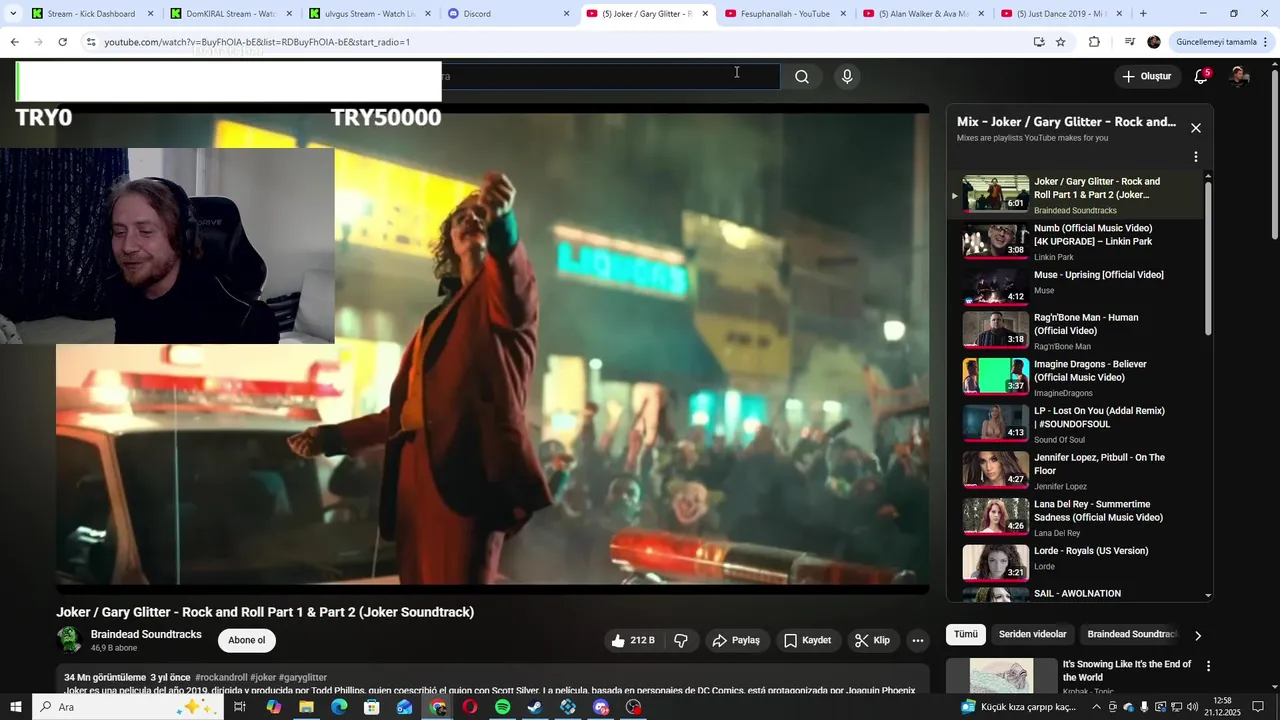Select Braindead Soundtracks filter chip
Screen dimensions: 1280x720
pyautogui.click(x=1131, y=635)
